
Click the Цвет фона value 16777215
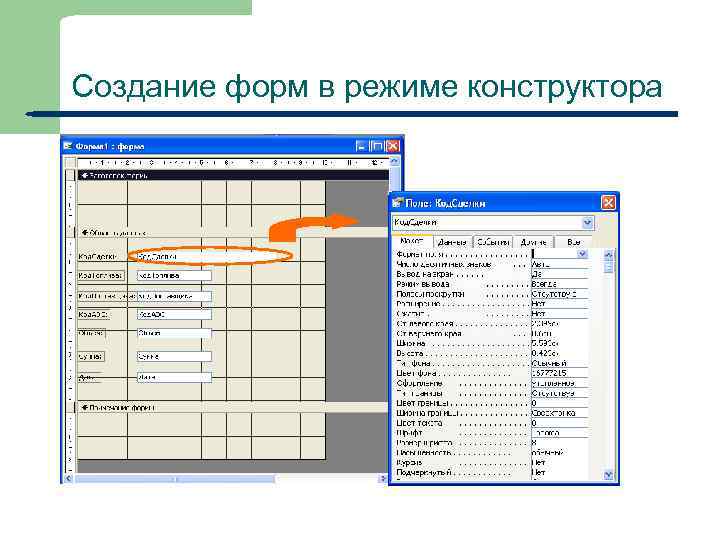[560, 373]
